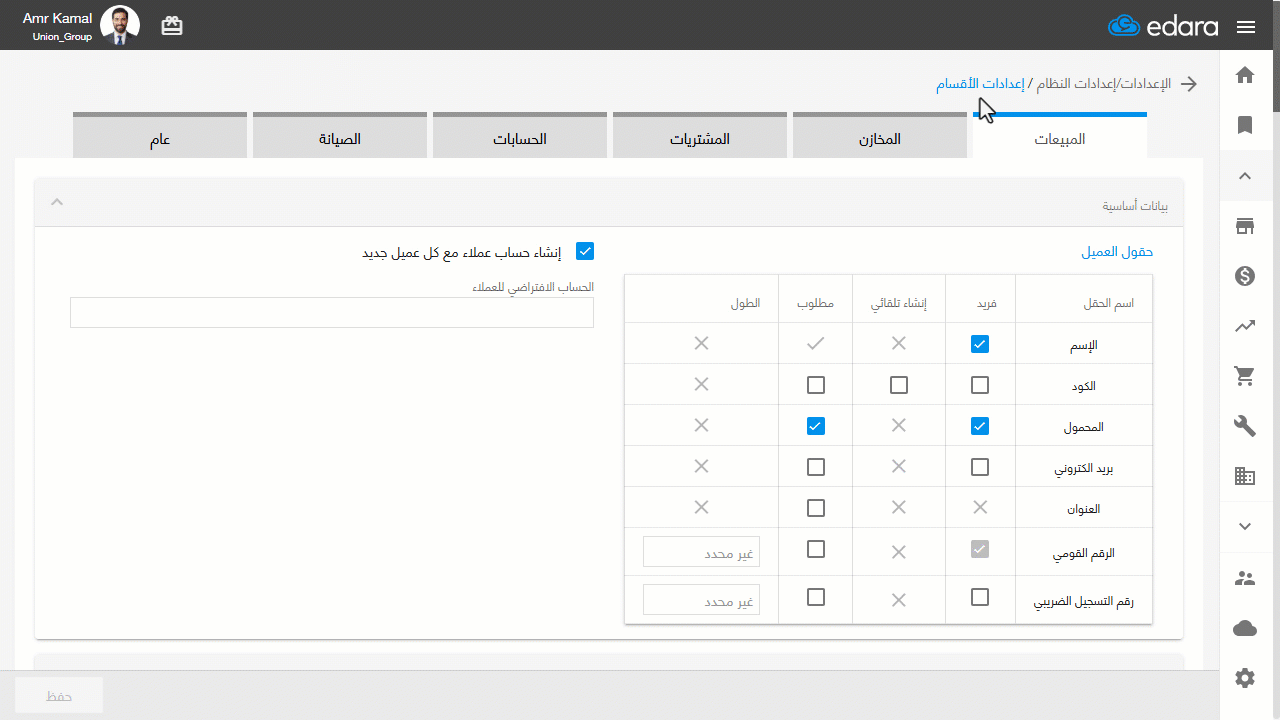Open the cloud sidebar icon
1280x720 pixels.
click(x=1245, y=628)
